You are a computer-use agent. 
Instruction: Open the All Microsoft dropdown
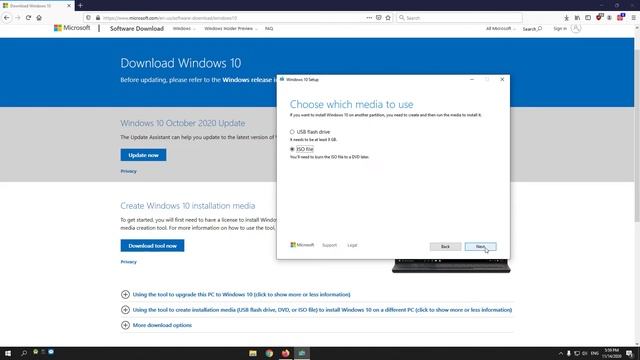coord(501,29)
